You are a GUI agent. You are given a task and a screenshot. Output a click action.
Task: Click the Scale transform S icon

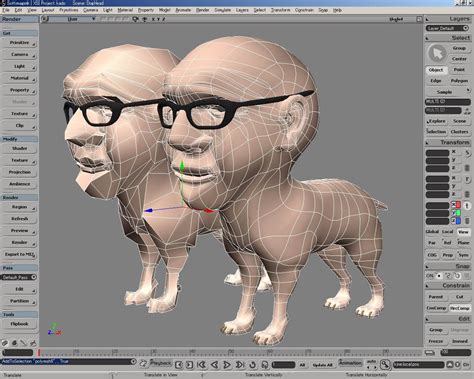click(x=467, y=153)
